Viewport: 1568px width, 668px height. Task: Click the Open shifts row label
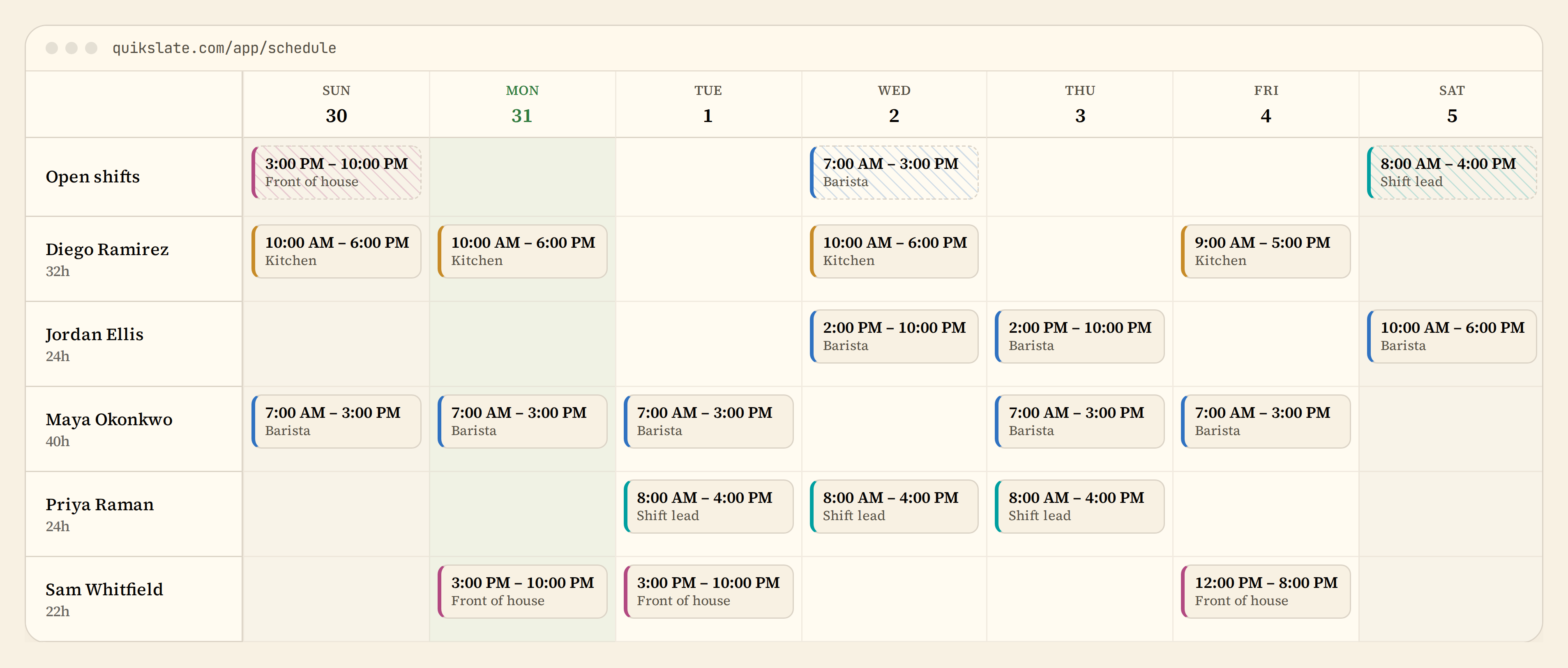(92, 176)
